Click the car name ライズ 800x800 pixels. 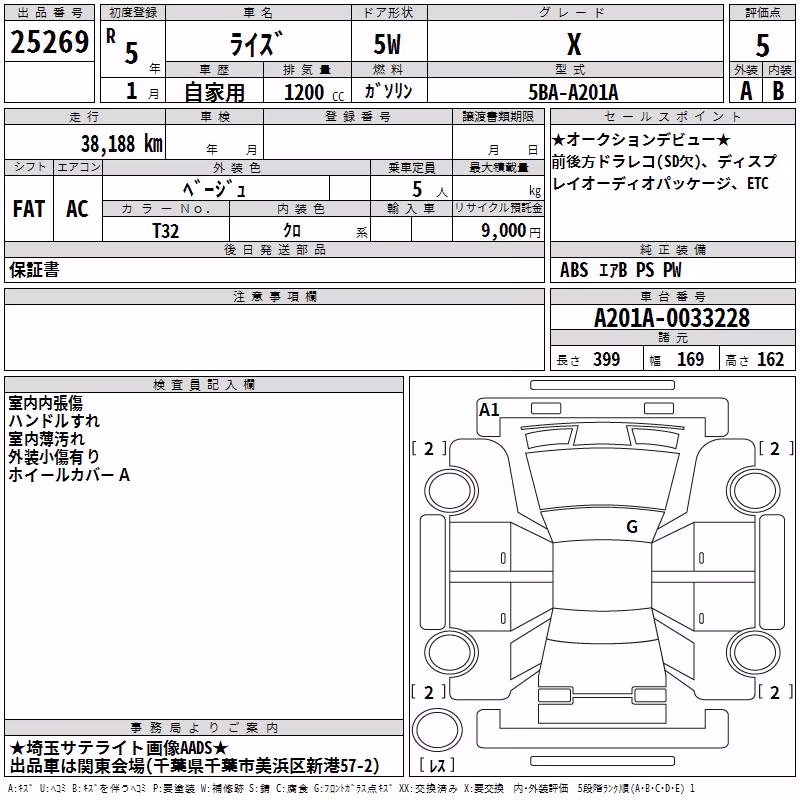pos(257,44)
